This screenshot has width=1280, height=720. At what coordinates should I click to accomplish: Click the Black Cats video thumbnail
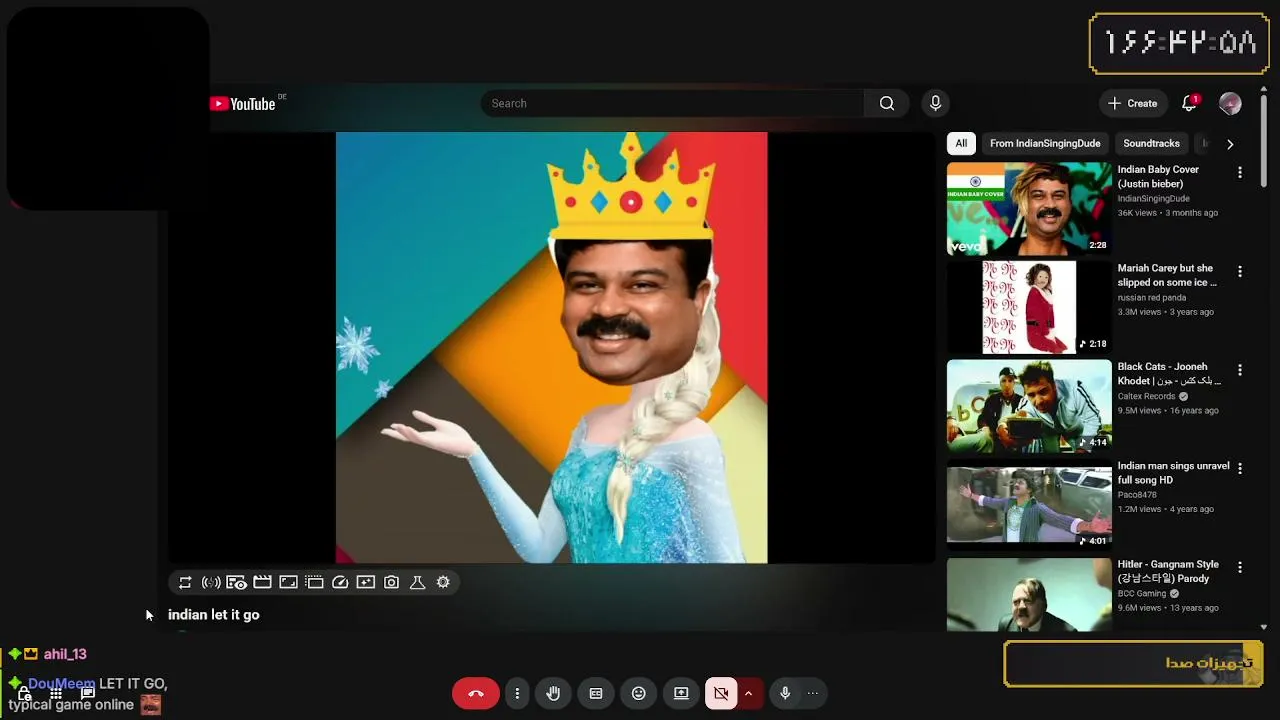point(1029,406)
